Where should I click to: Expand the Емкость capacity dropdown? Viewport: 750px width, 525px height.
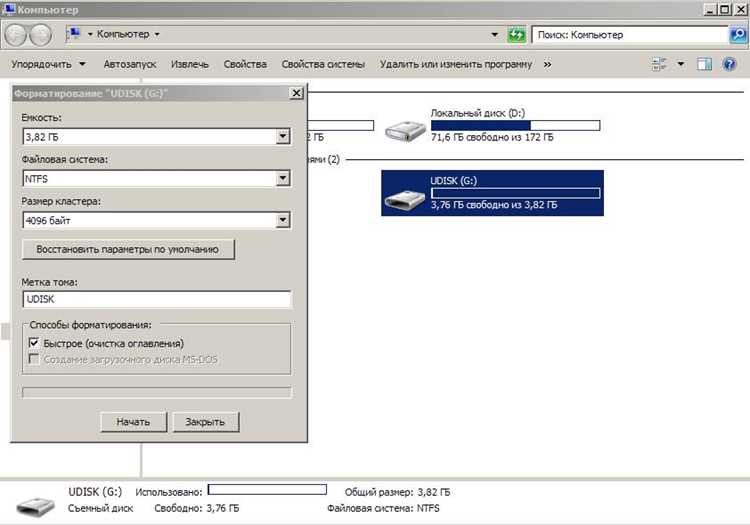[283, 137]
